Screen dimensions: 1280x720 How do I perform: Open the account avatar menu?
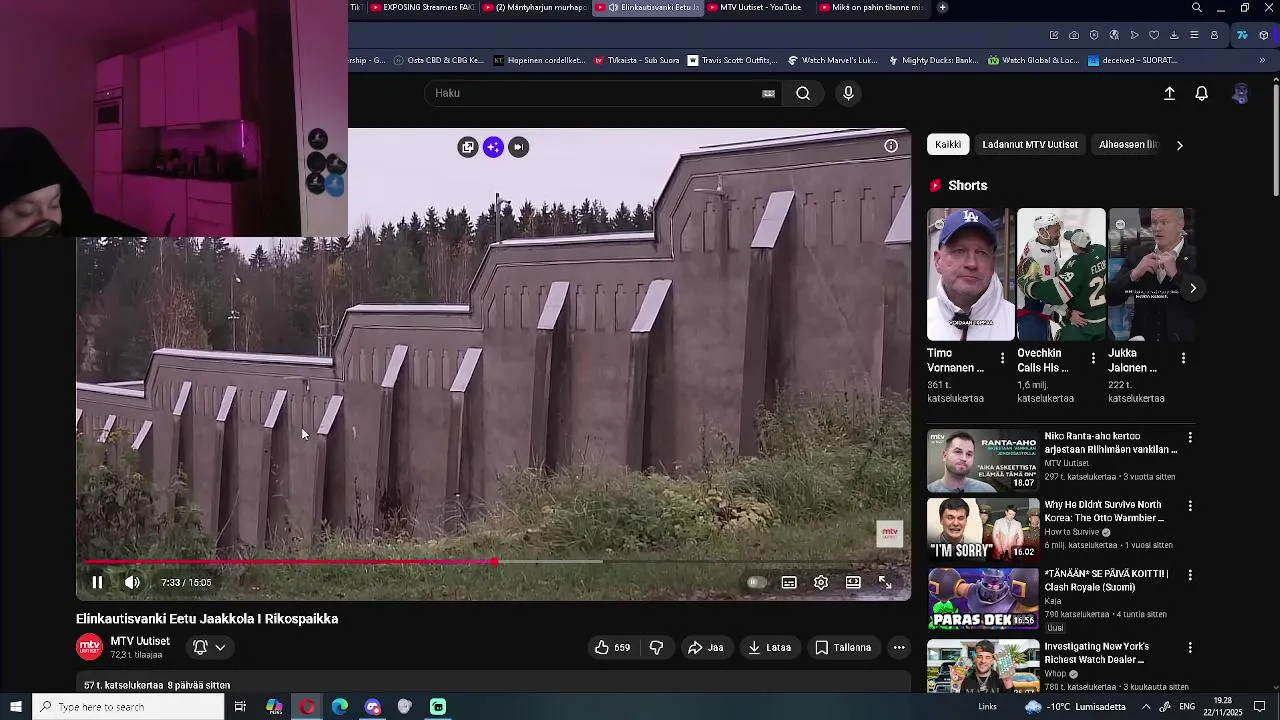click(1240, 93)
